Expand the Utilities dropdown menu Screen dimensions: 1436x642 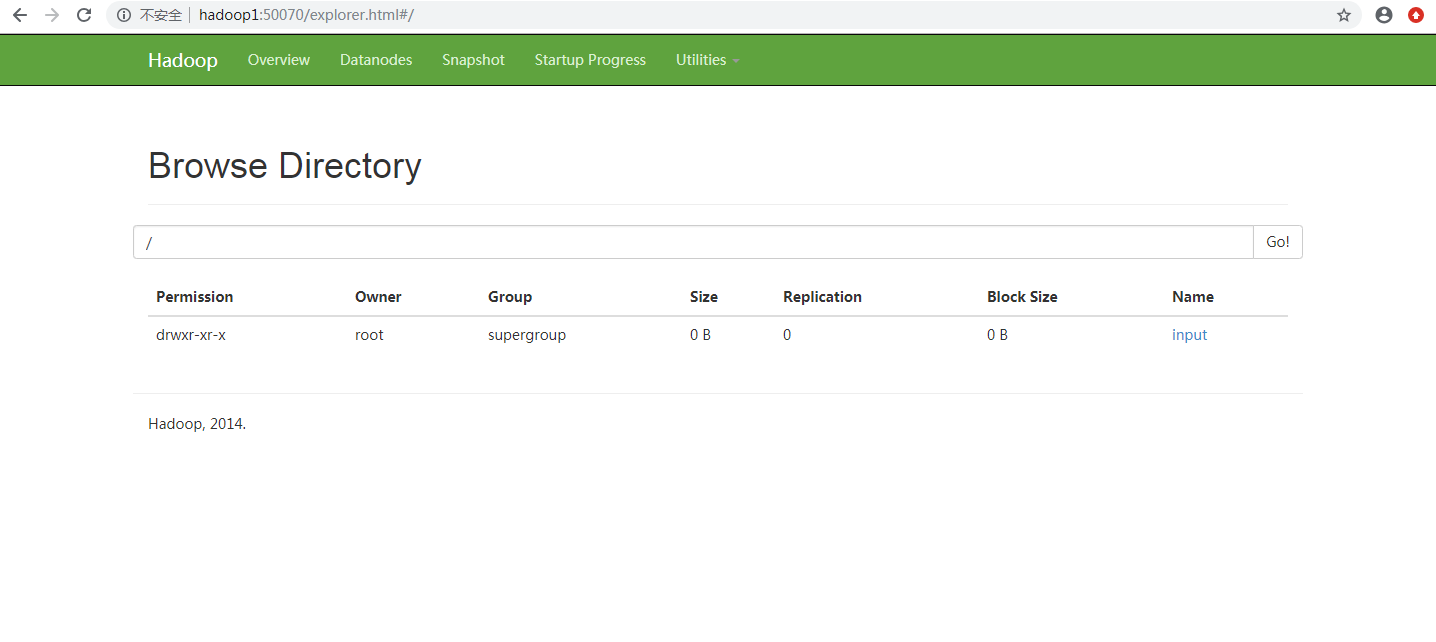coord(708,60)
